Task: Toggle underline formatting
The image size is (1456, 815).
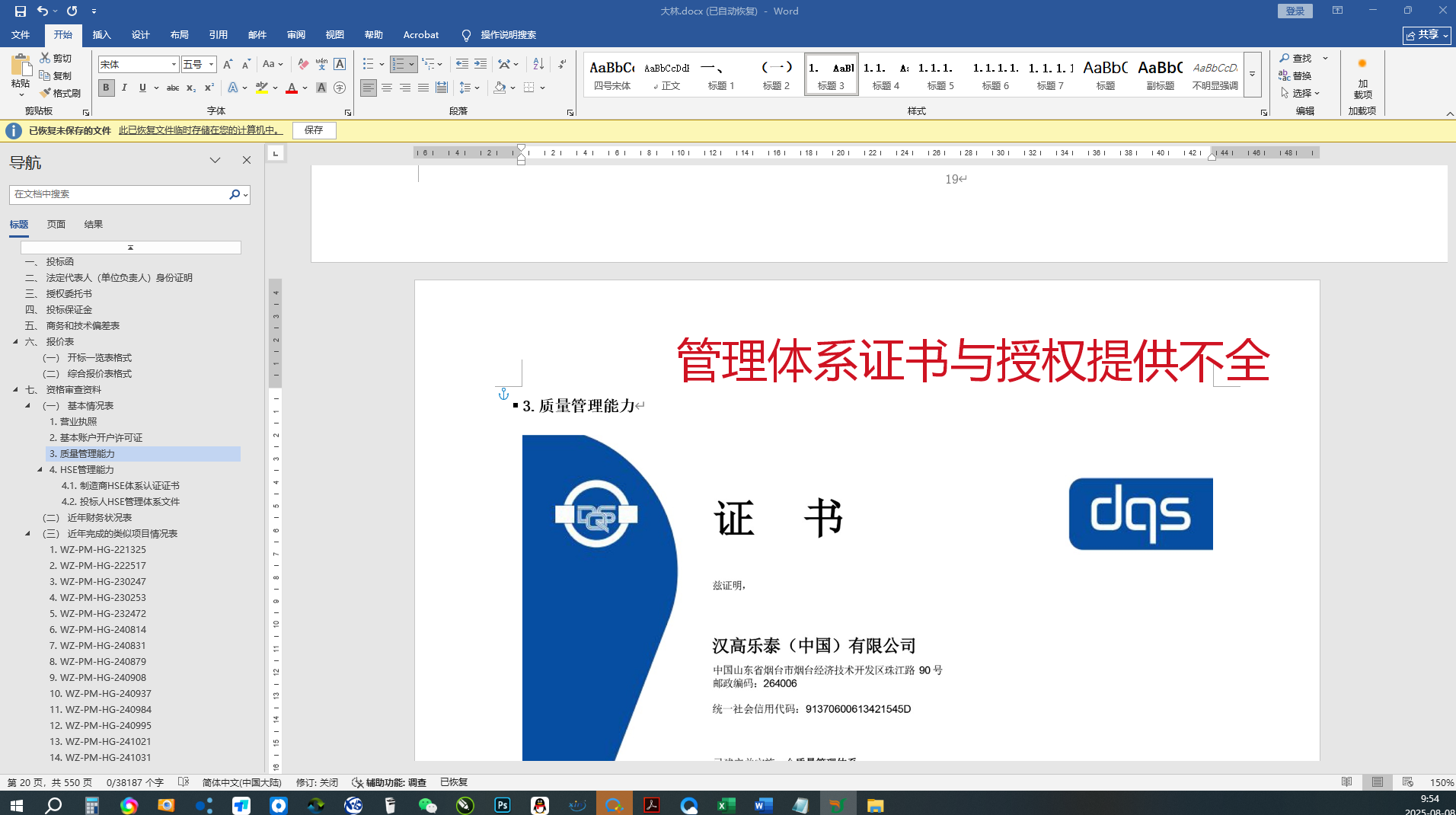Action: [x=142, y=88]
